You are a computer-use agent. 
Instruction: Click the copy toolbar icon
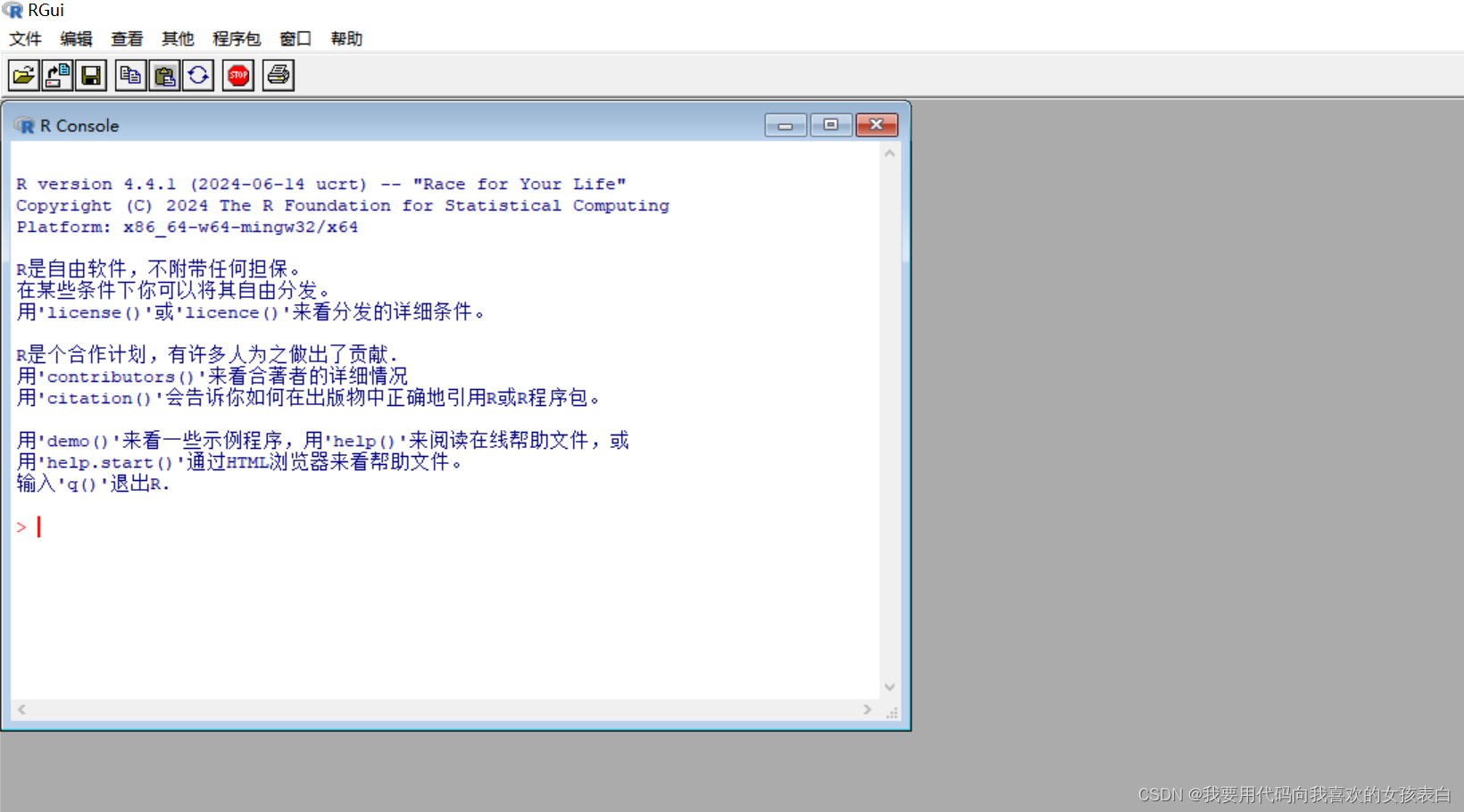pyautogui.click(x=130, y=75)
